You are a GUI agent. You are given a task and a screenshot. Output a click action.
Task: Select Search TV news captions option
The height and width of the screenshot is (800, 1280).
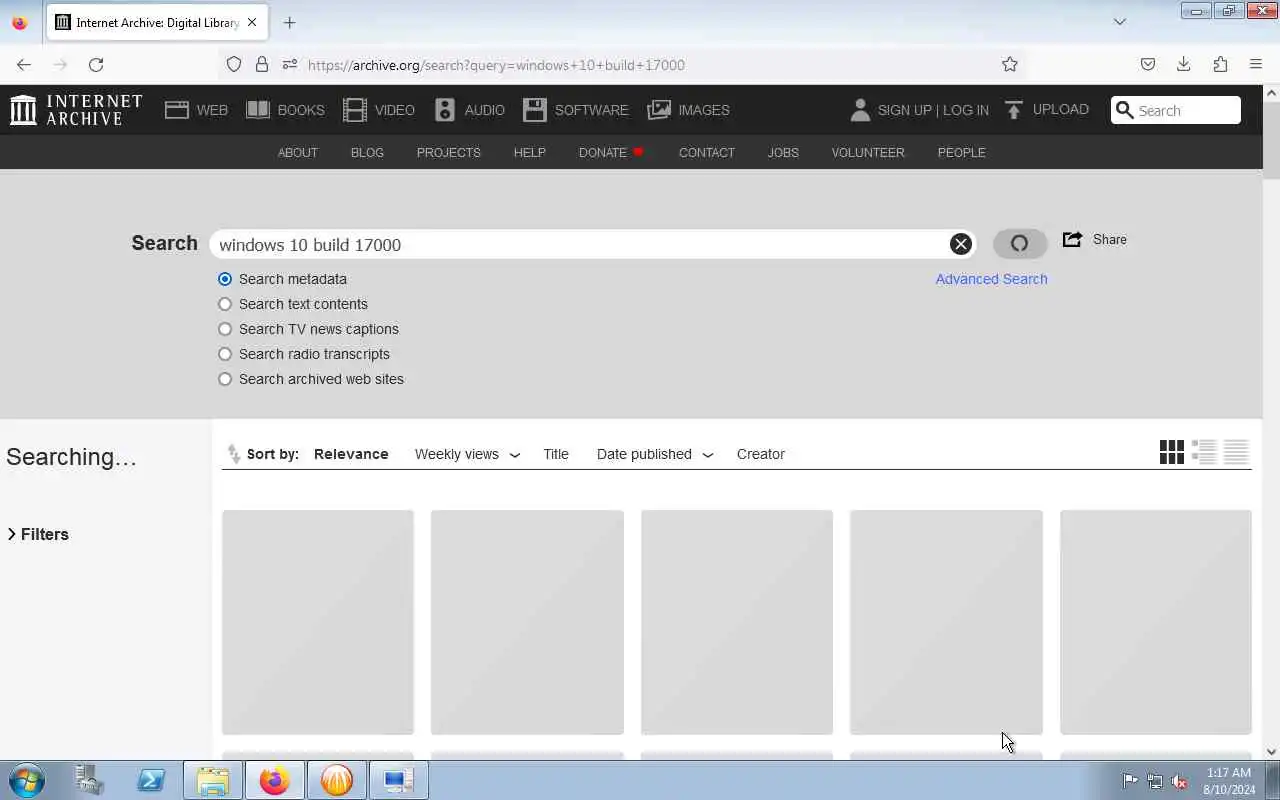pos(225,329)
